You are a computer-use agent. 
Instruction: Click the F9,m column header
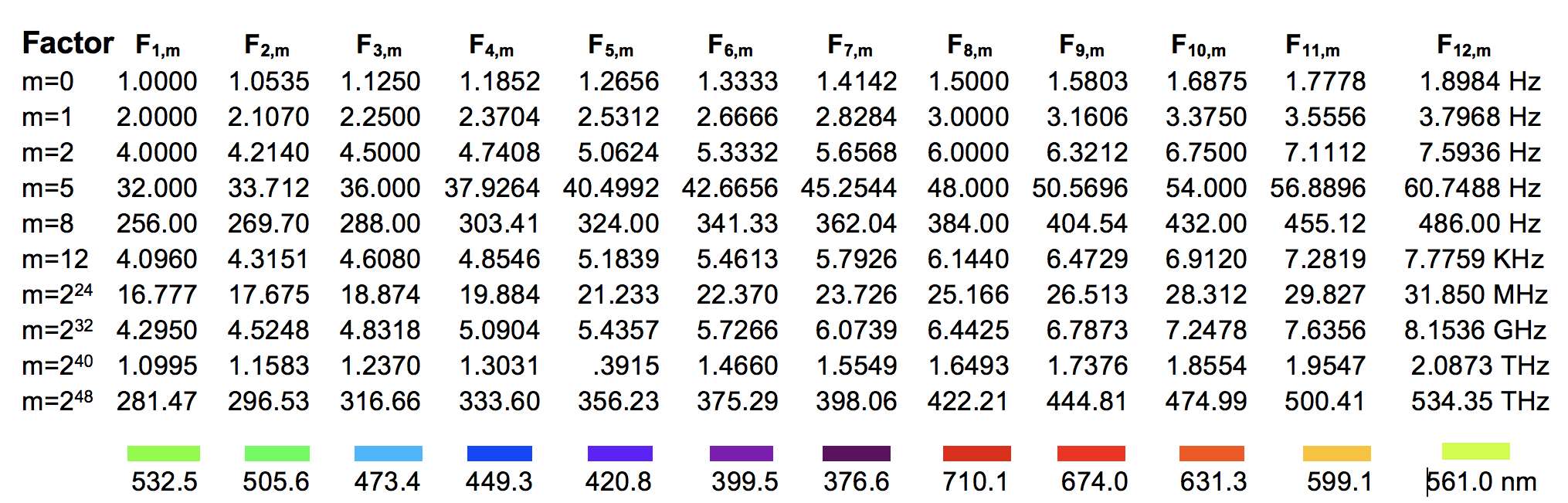(x=1082, y=46)
